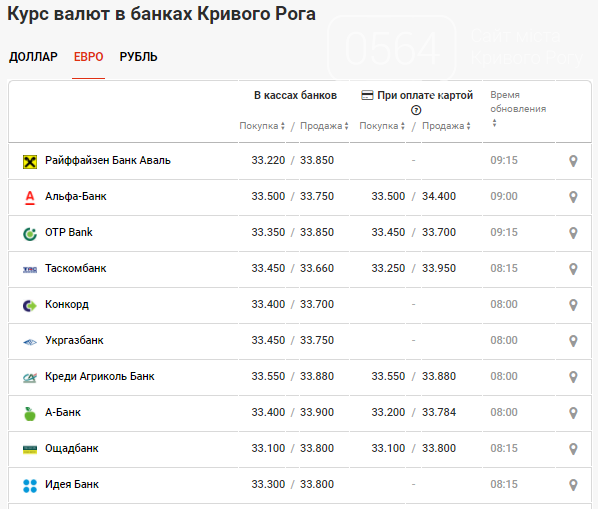Open map pin for Райффайзен Банк Аваль
The height and width of the screenshot is (509, 598).
573,161
